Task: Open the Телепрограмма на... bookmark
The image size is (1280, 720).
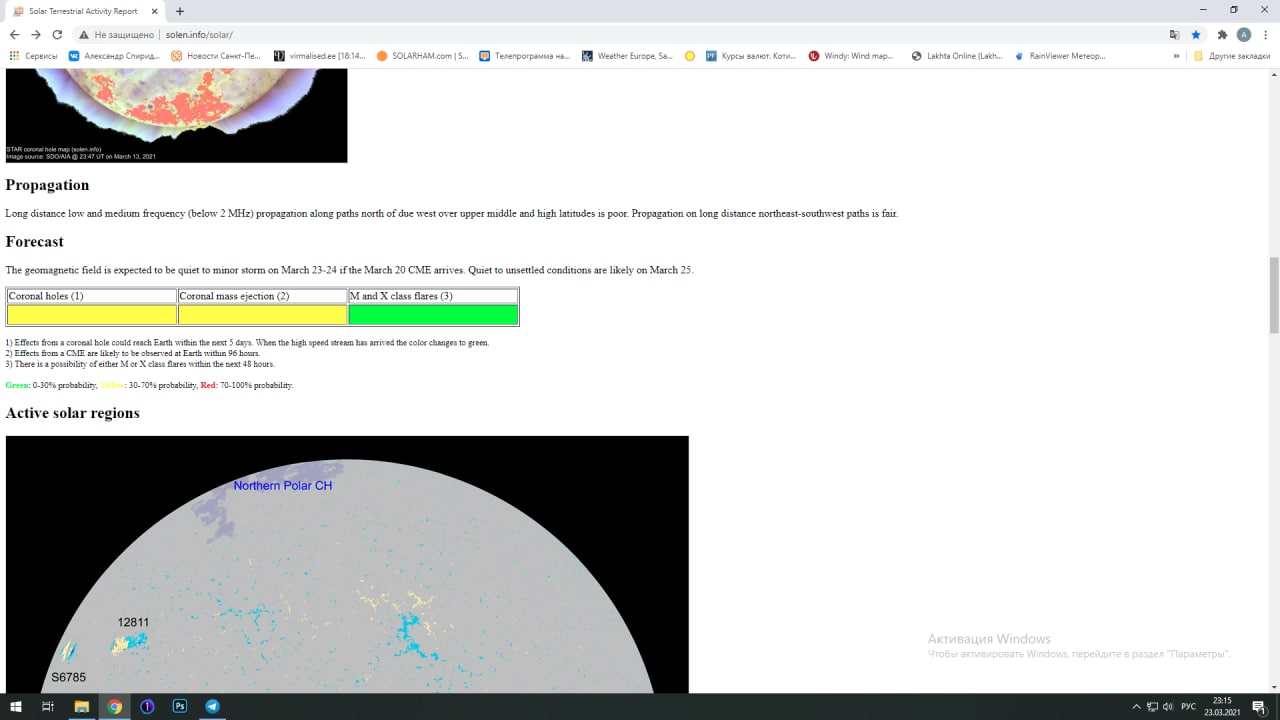Action: (x=525, y=56)
